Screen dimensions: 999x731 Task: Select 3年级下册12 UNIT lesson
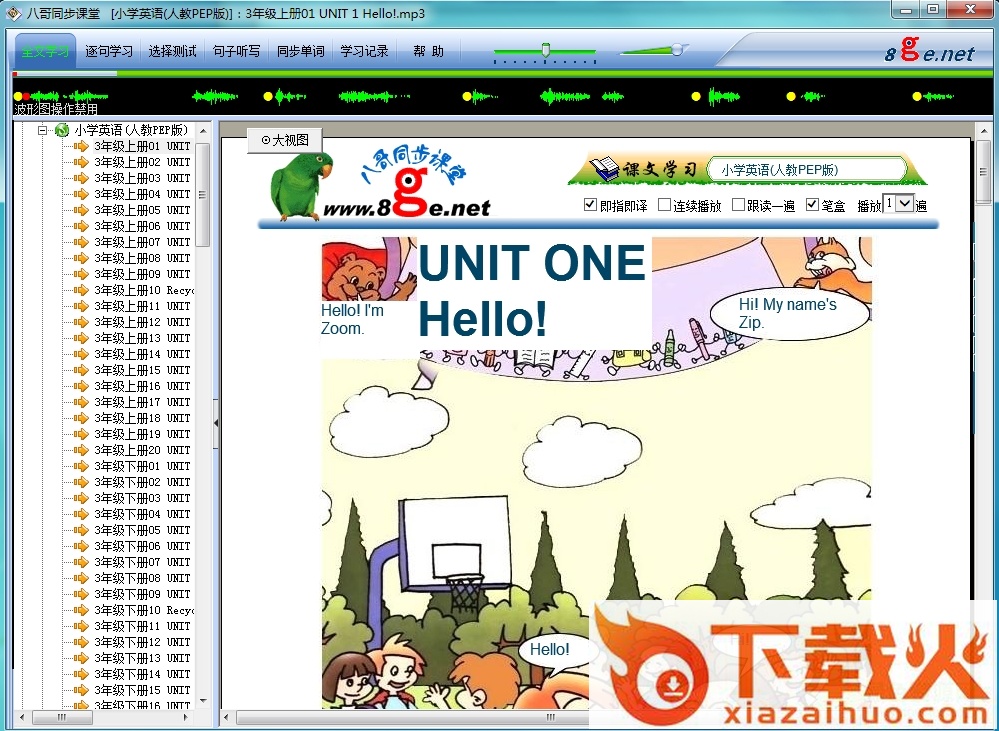[142, 642]
